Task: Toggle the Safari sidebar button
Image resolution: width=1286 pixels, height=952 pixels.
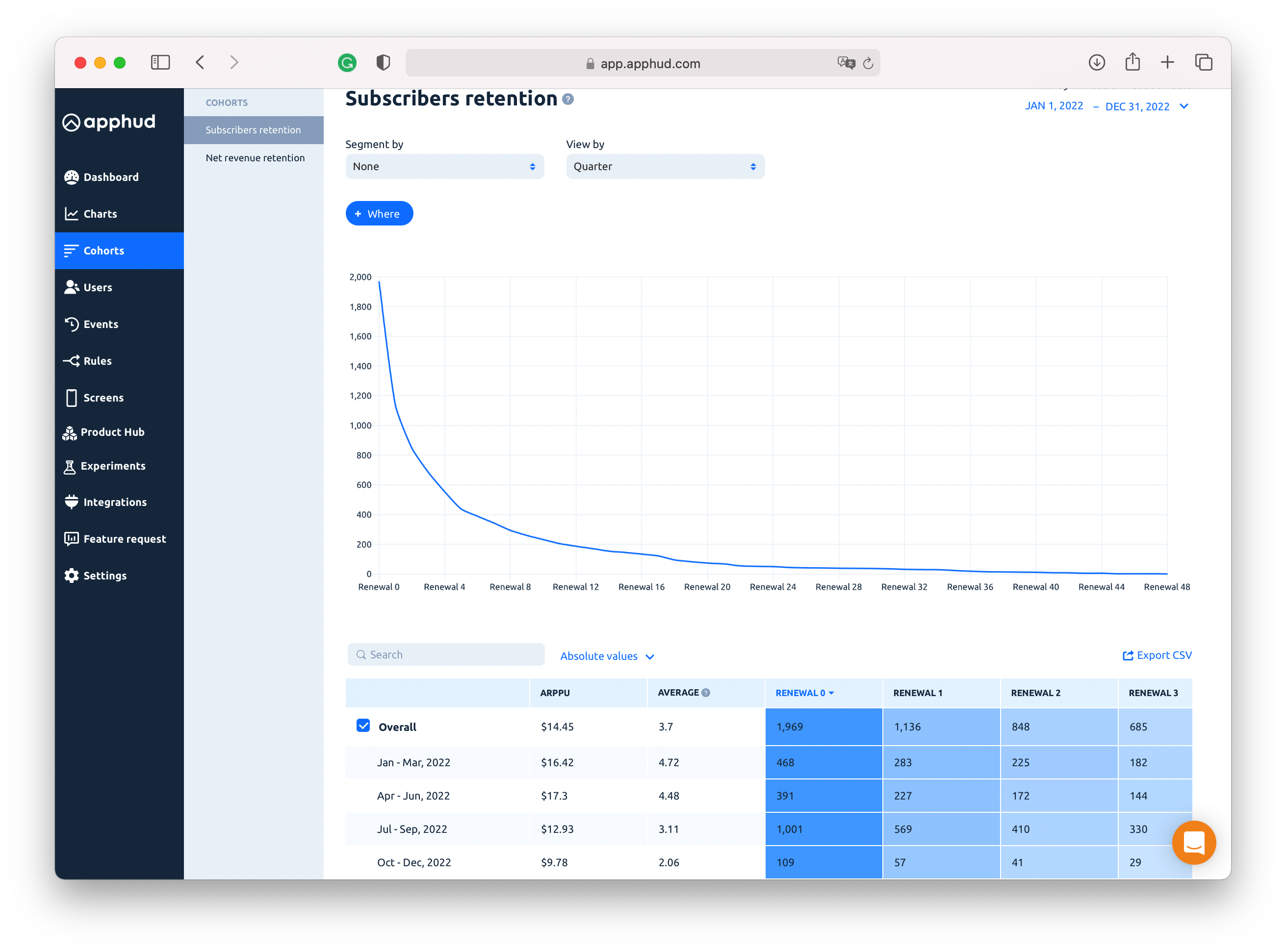Action: [160, 62]
